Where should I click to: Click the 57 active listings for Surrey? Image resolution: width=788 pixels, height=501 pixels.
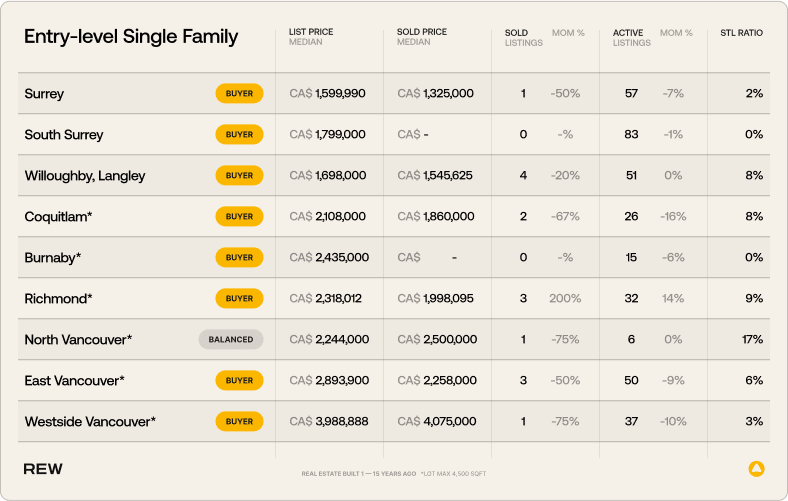pos(631,93)
